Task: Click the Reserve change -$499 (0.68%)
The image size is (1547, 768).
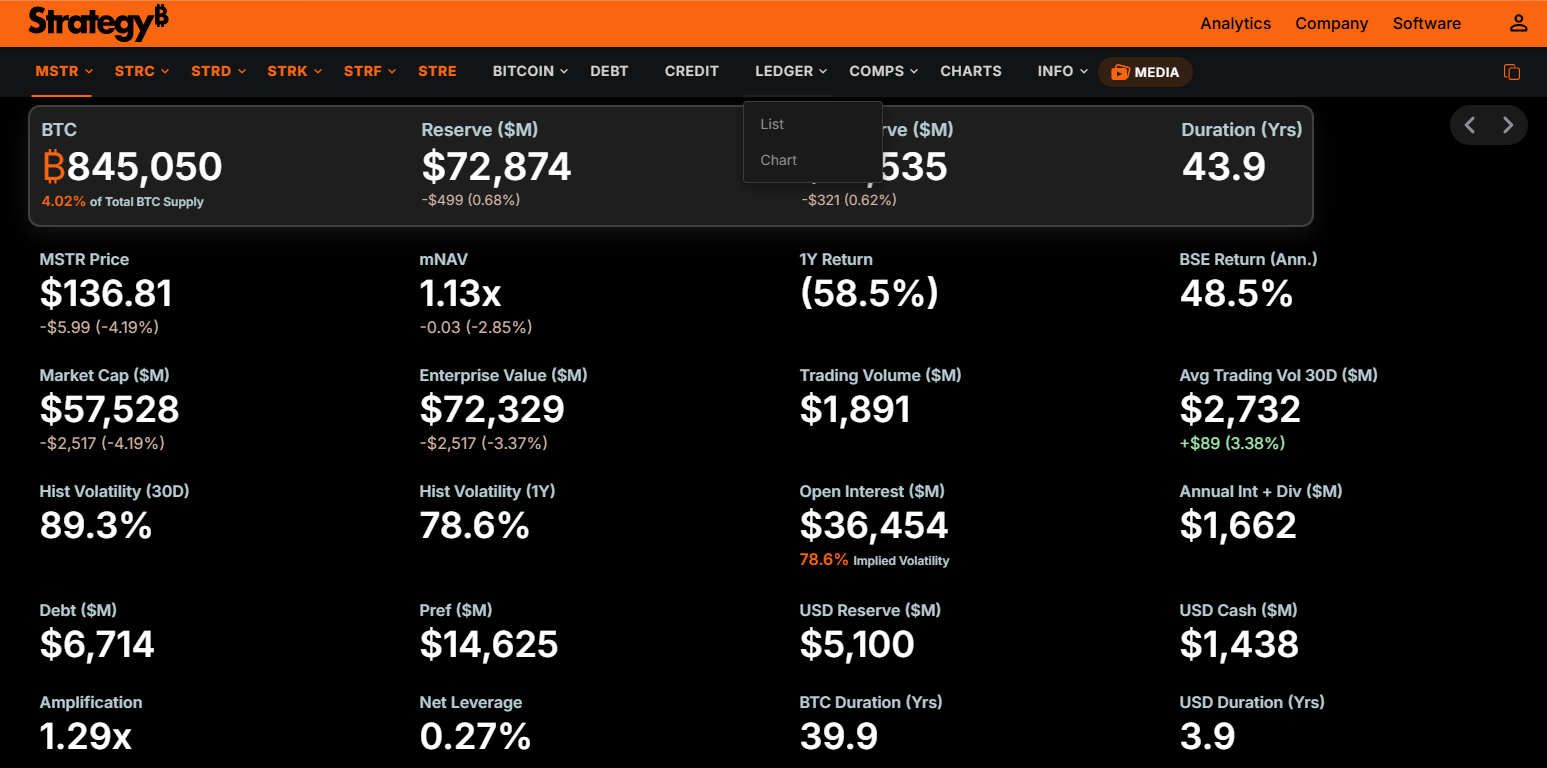Action: tap(471, 200)
